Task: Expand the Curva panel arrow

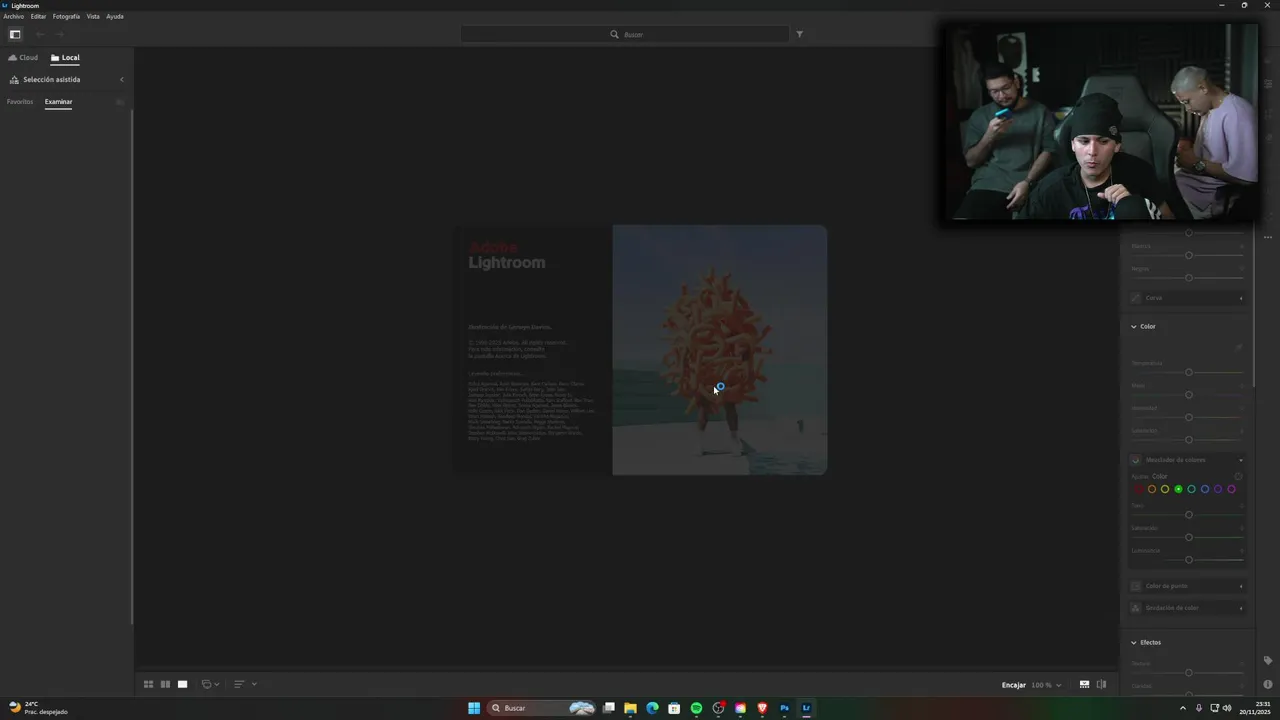Action: (x=1241, y=298)
